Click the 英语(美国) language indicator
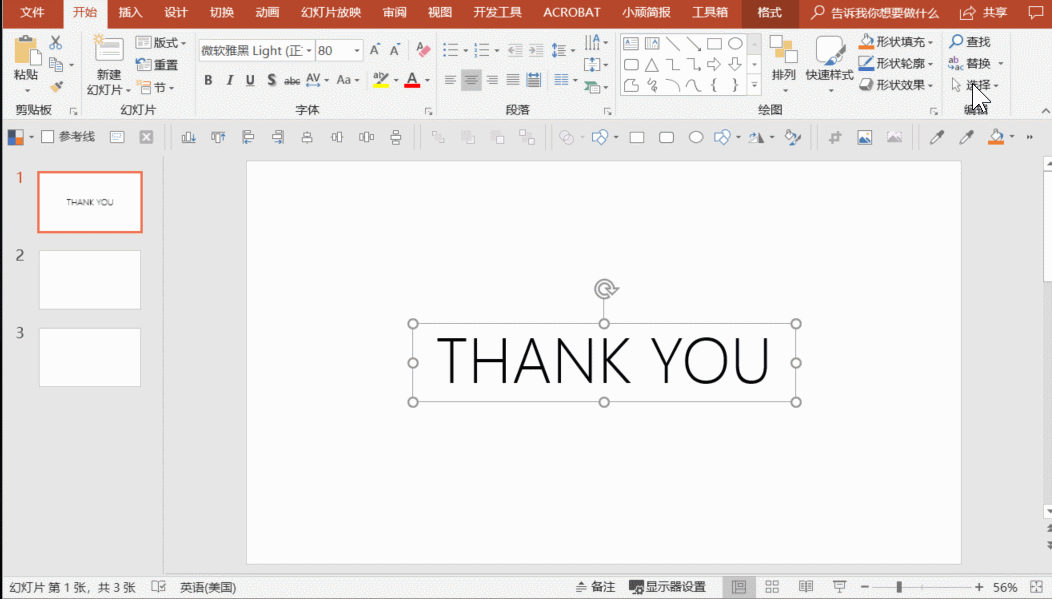This screenshot has height=599, width=1052. pyautogui.click(x=208, y=587)
